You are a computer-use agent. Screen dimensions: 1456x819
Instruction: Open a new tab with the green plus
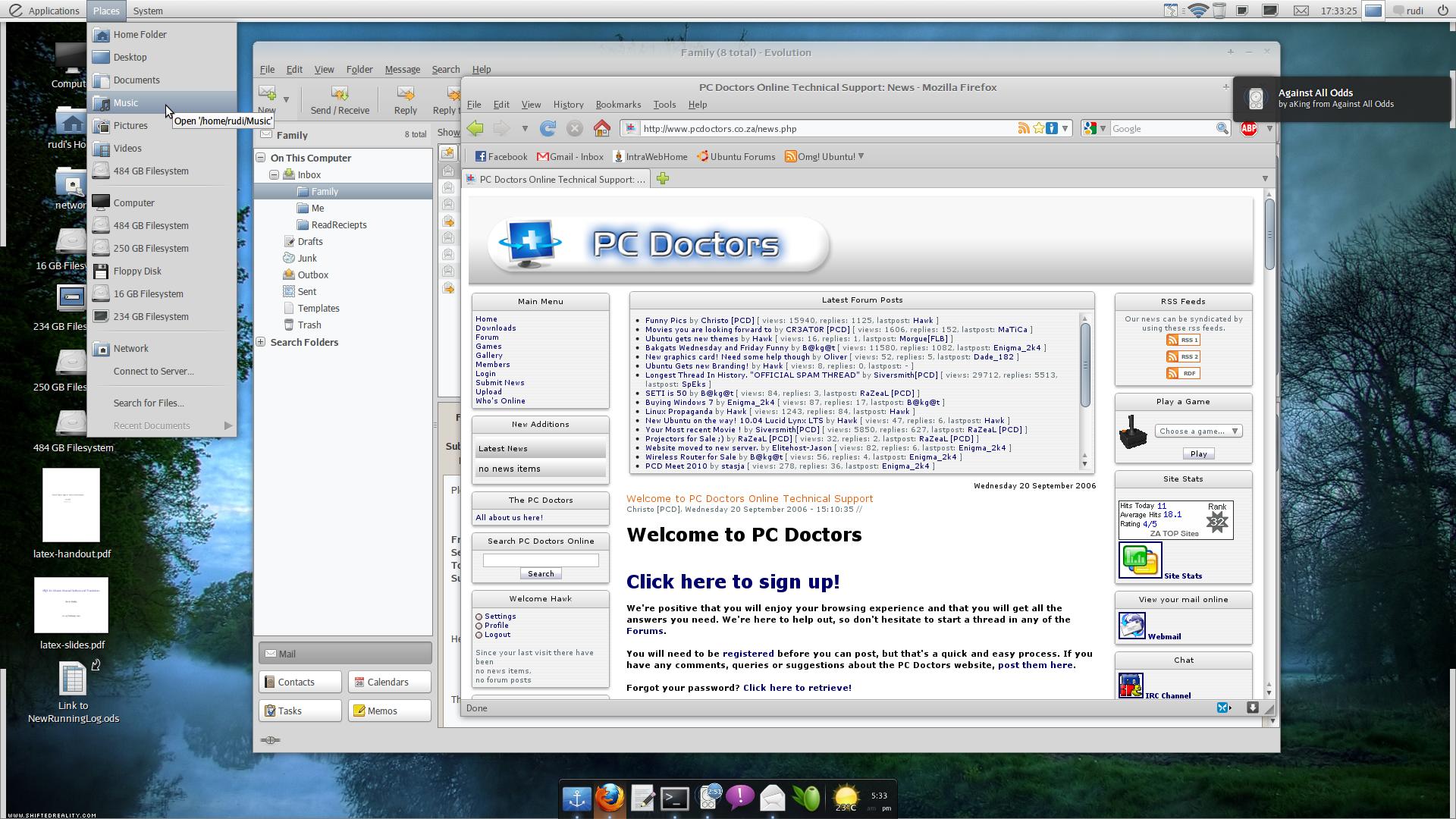pos(663,179)
